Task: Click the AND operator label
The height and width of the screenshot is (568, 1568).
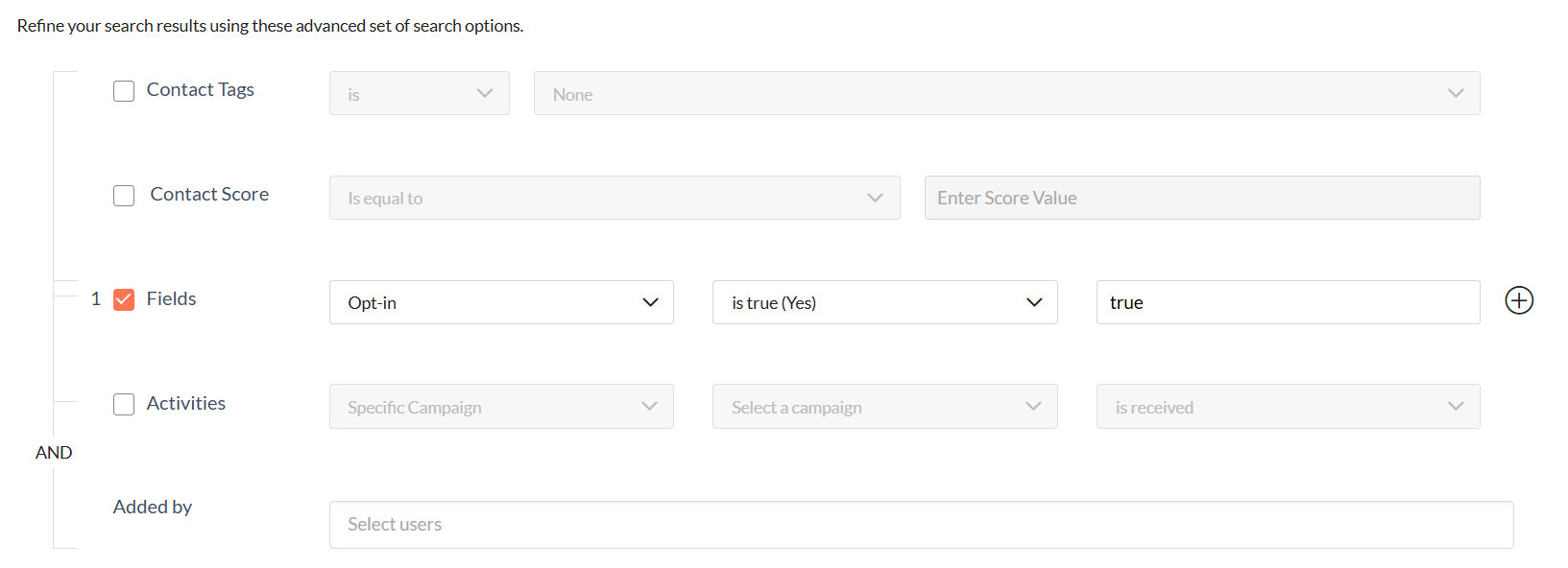Action: [x=54, y=453]
